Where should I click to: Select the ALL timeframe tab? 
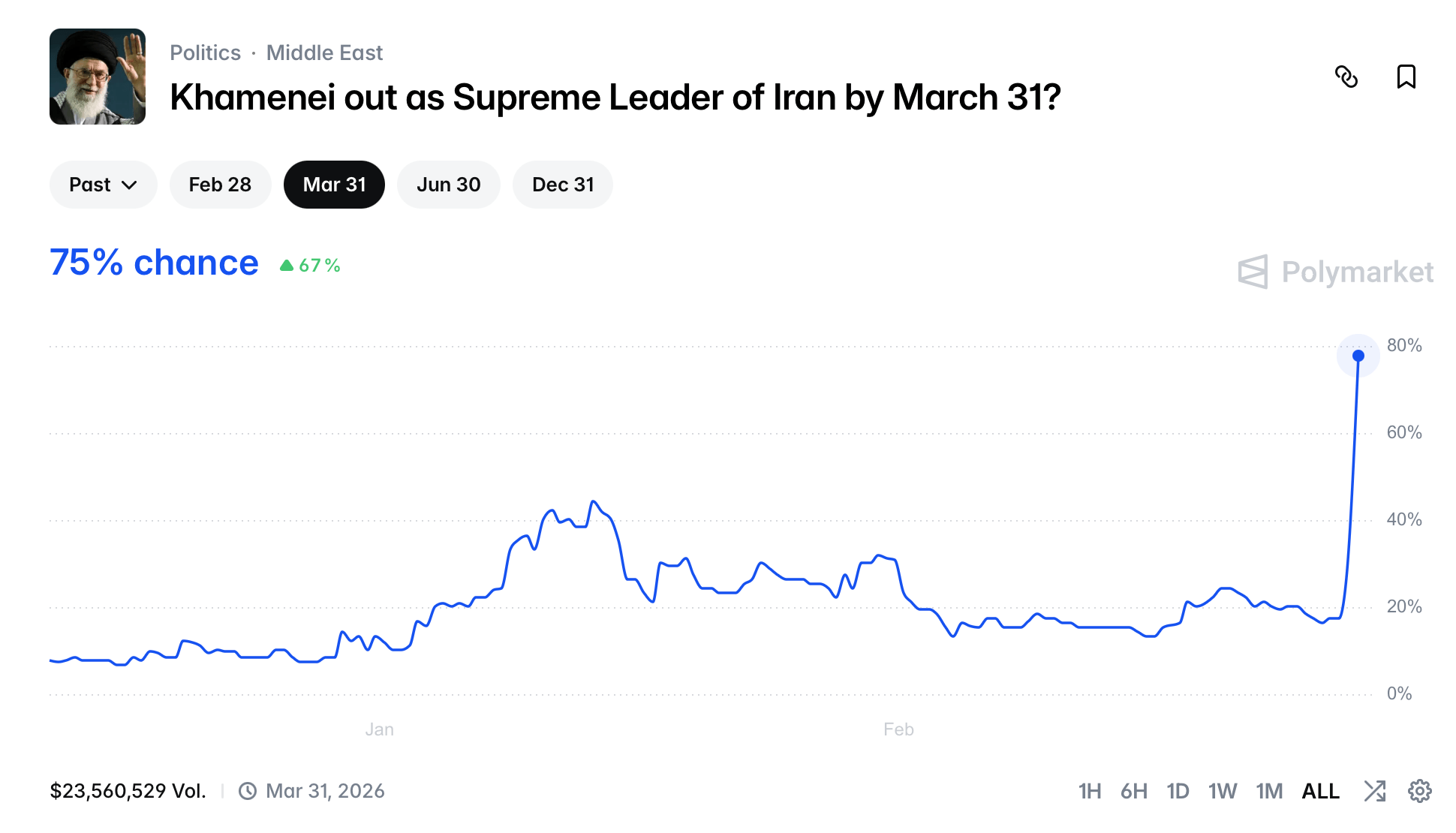click(x=1320, y=790)
